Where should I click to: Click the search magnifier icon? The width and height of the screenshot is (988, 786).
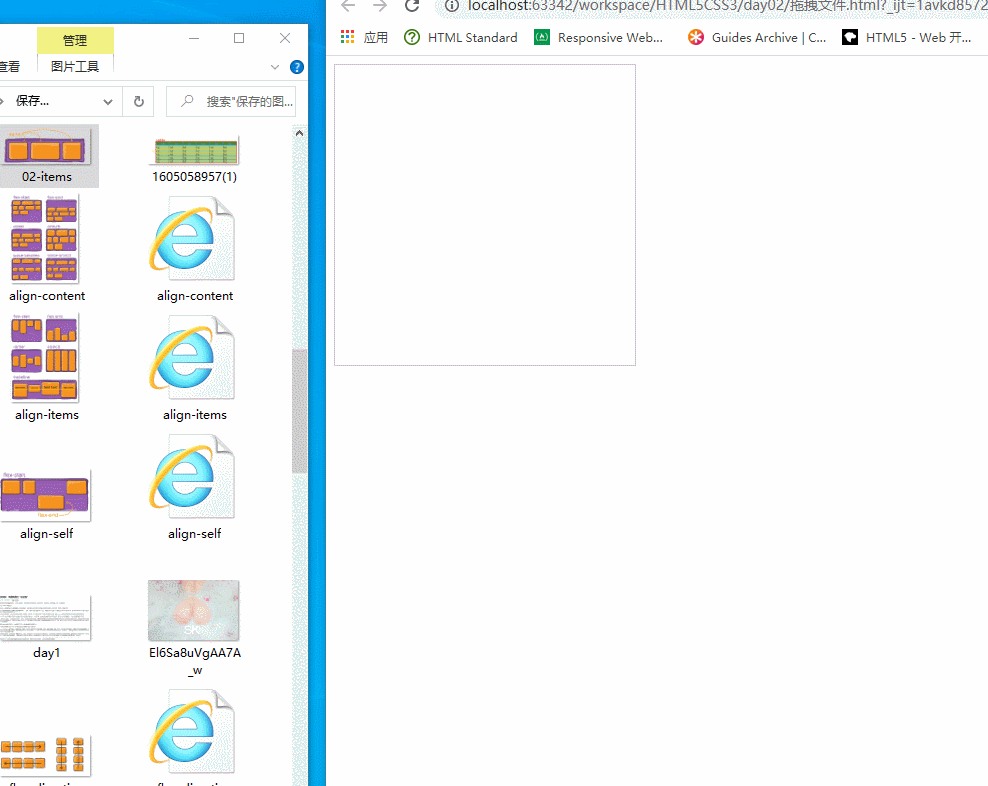point(187,101)
